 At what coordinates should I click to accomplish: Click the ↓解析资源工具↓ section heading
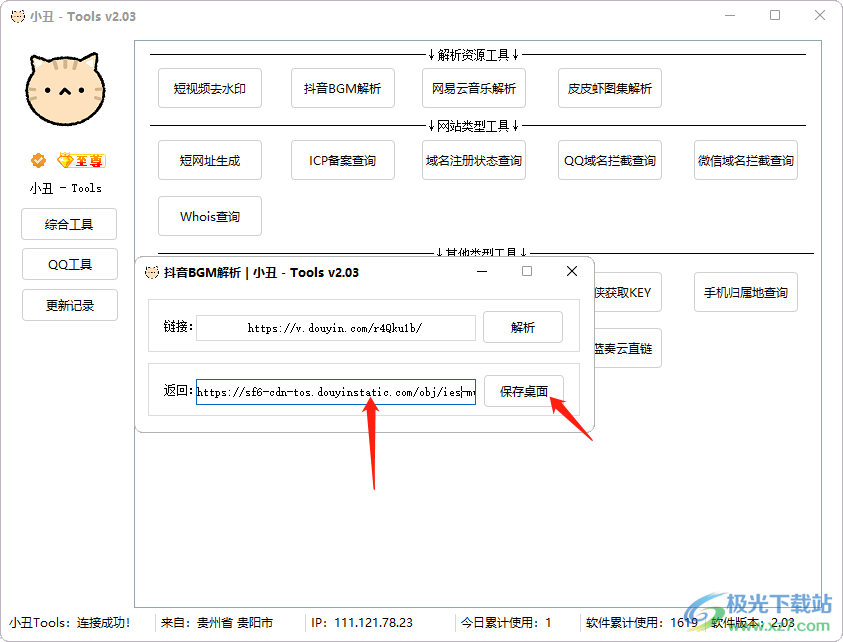tap(474, 55)
